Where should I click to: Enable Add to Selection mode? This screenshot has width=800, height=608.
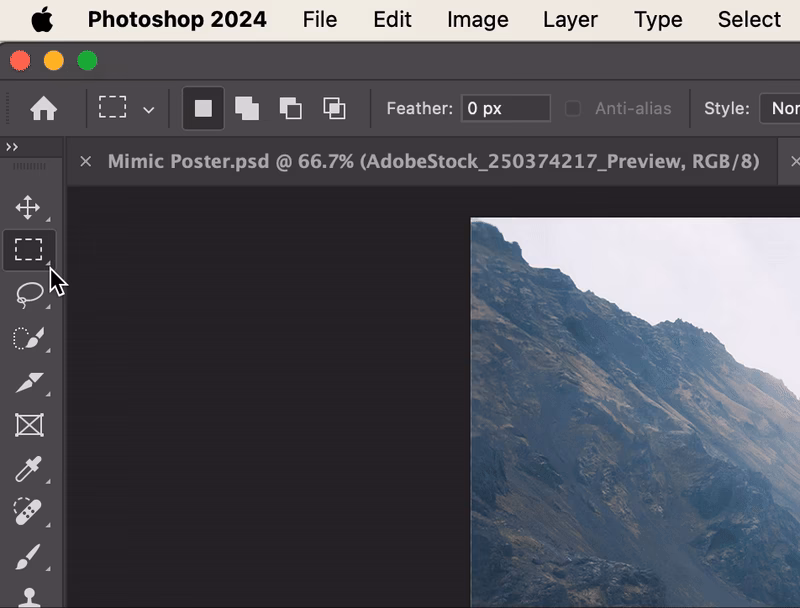pyautogui.click(x=247, y=108)
